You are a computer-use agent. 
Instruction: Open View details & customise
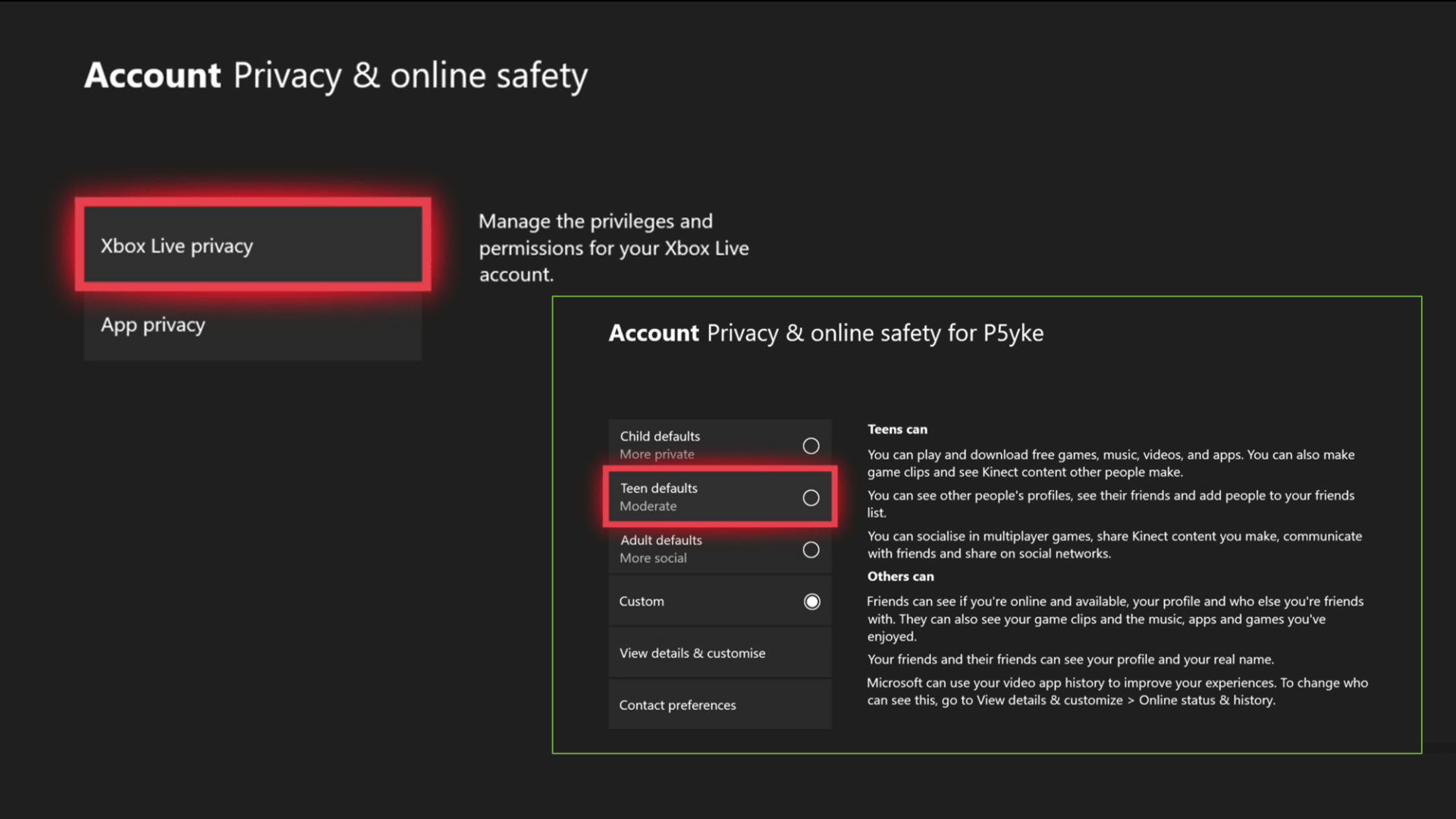[720, 653]
